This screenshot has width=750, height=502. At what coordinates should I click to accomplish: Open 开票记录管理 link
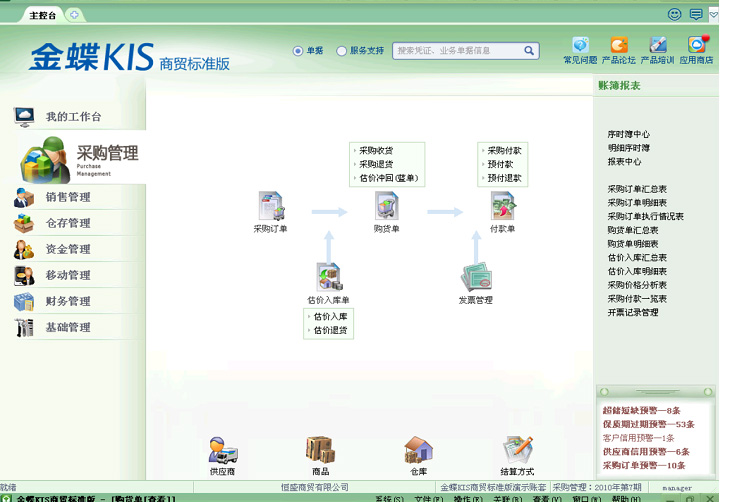[x=633, y=312]
